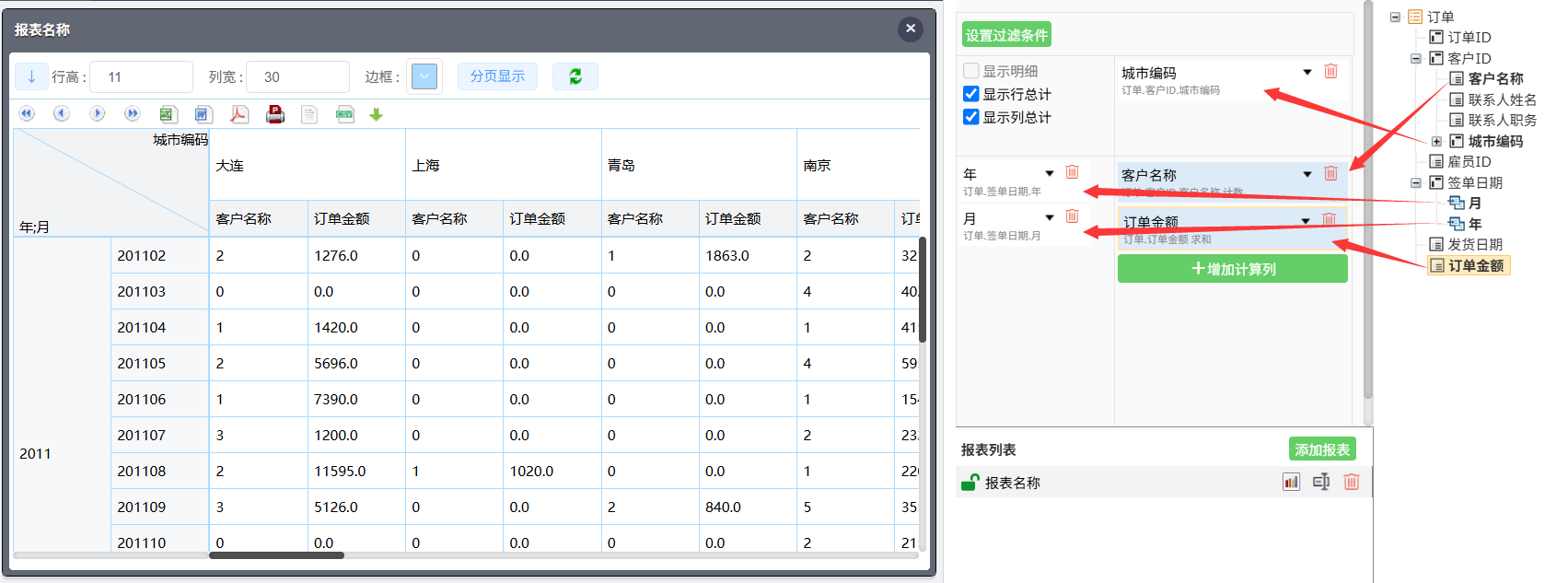Select 联系人姓名 in the field tree
The width and height of the screenshot is (1568, 583).
tap(1502, 99)
